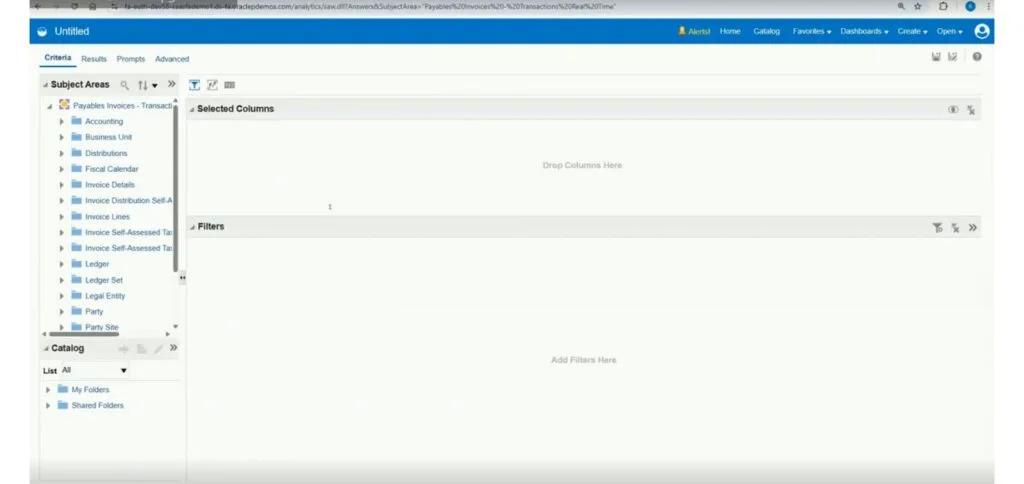Click the create filter icon in Filters header
Screen dimensions: 1024x484
(x=937, y=227)
